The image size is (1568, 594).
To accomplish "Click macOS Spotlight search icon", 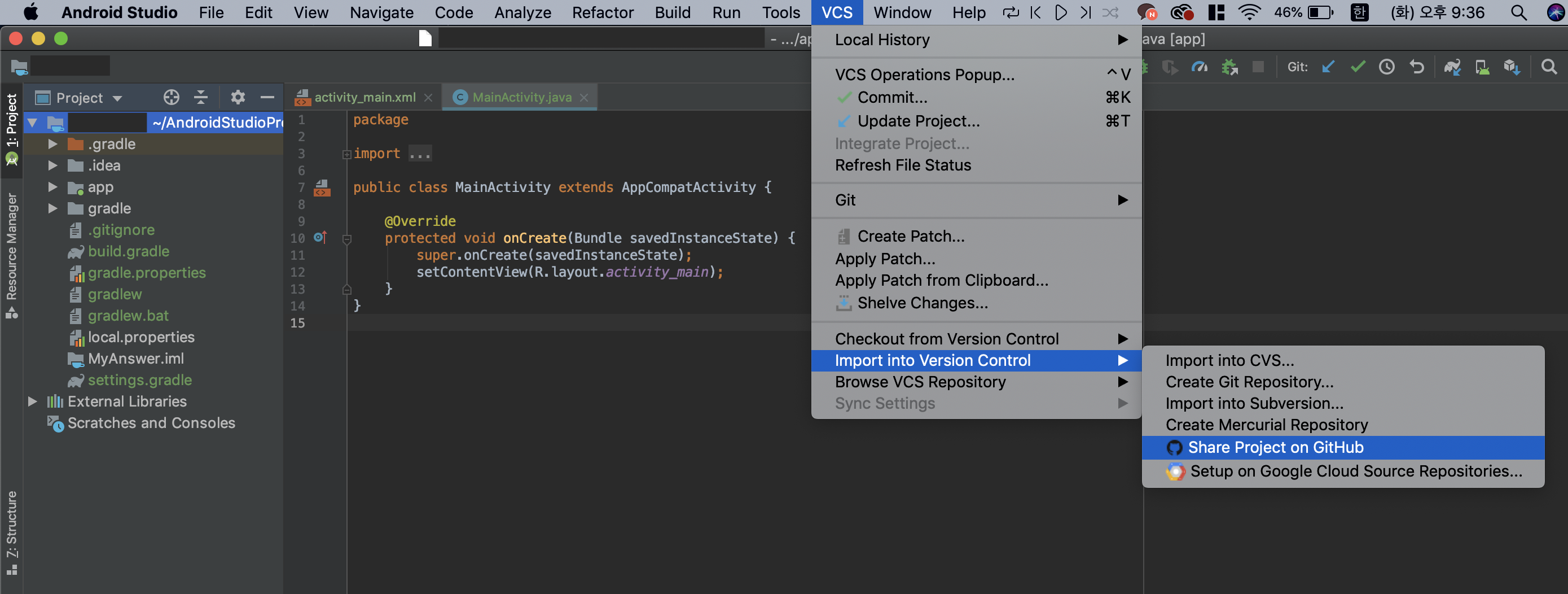I will pos(1519,12).
